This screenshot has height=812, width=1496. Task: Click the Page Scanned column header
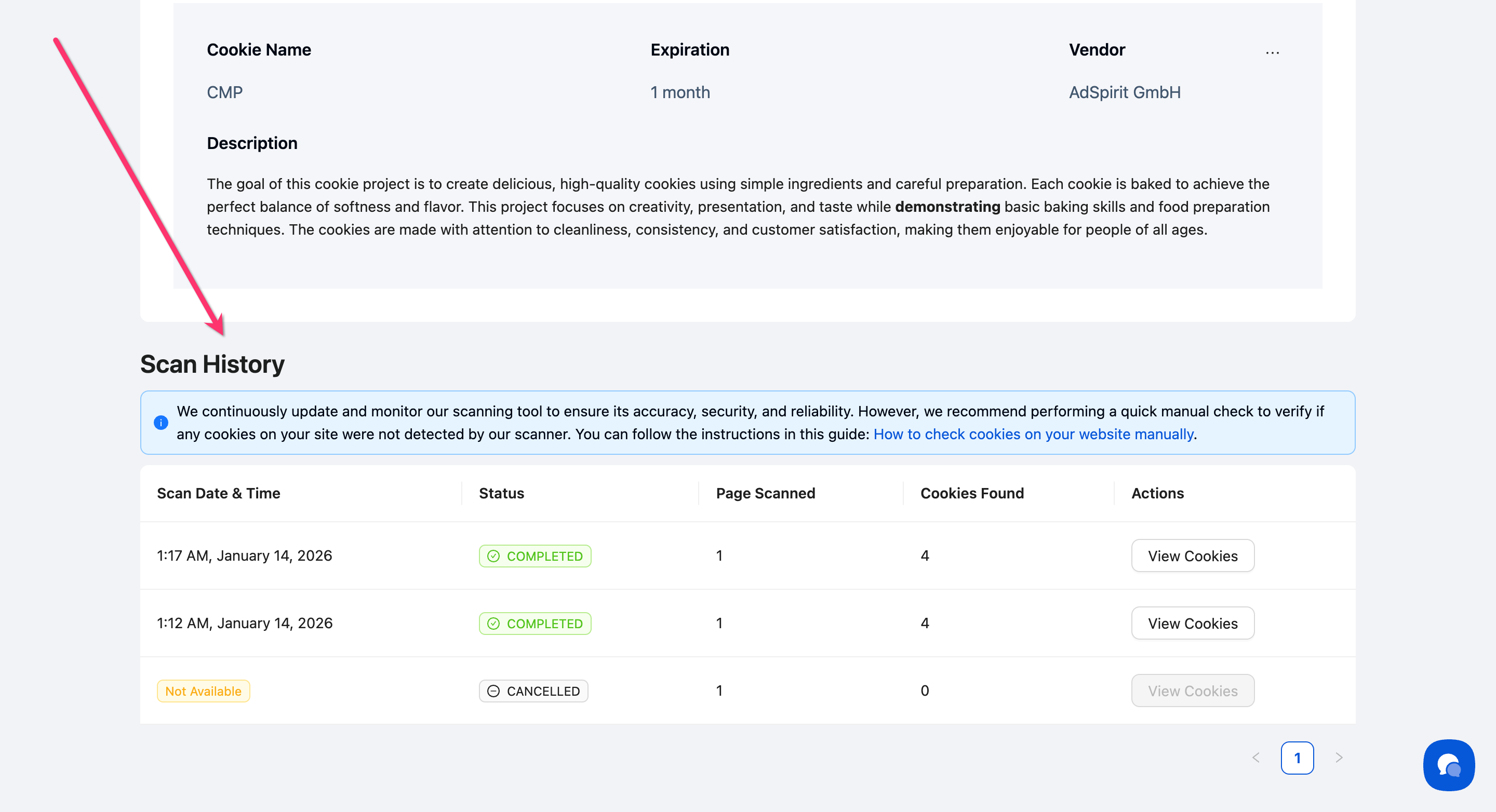tap(765, 493)
